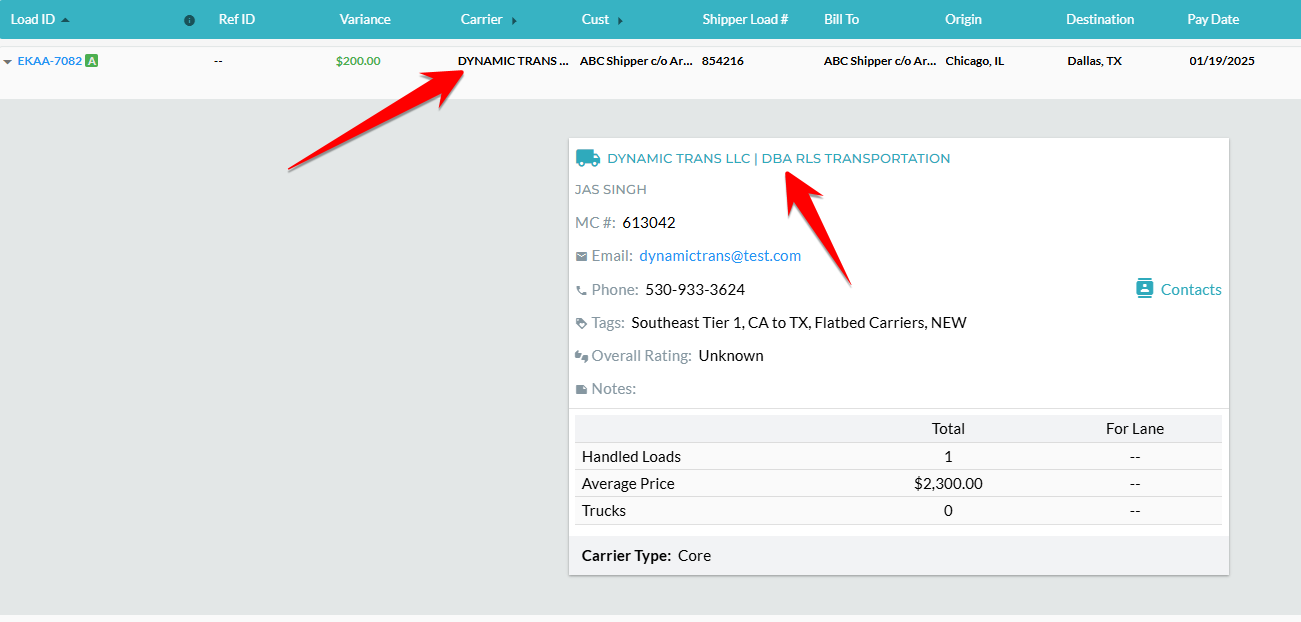This screenshot has height=622, width=1301.
Task: Click the info icon in the table header
Action: (190, 20)
